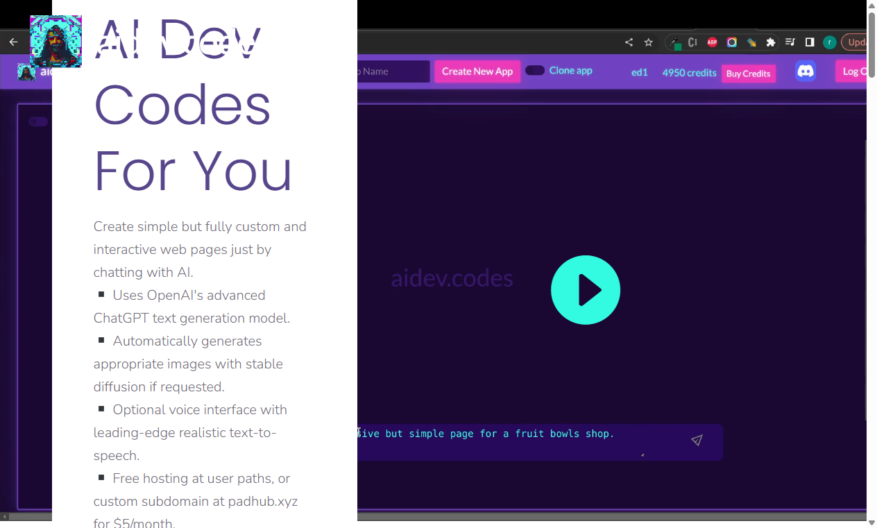
Task: Open the Extensions puzzle piece menu
Action: [771, 42]
